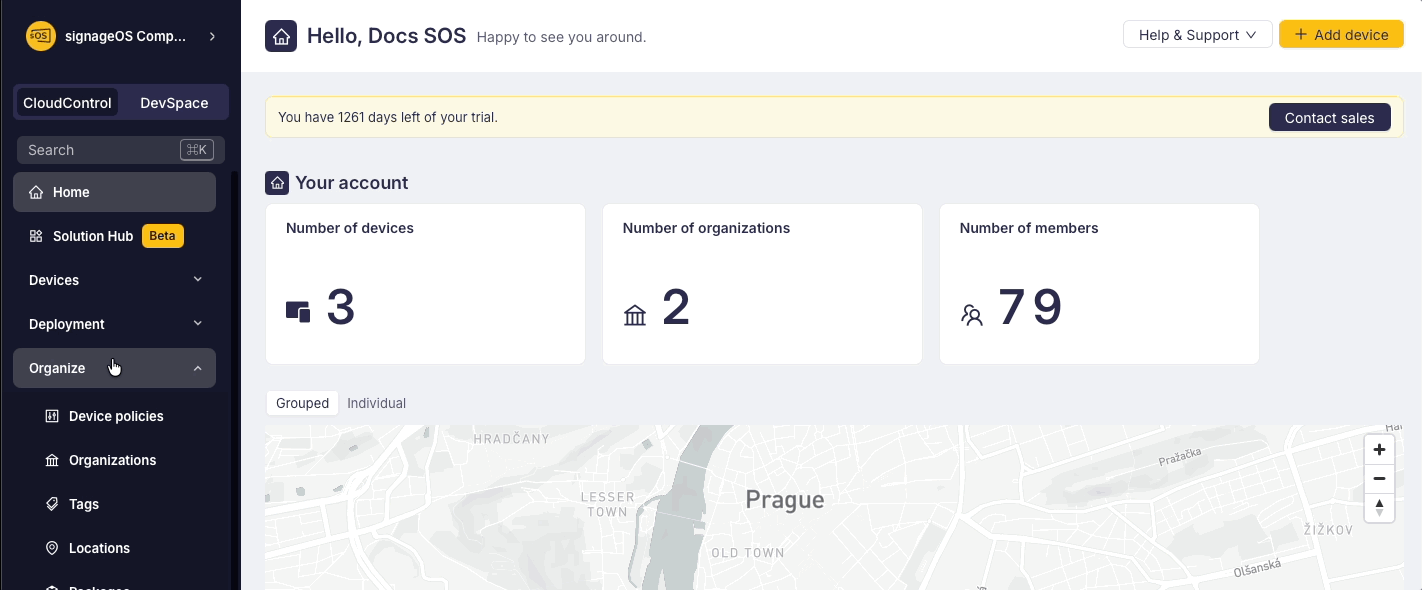The width and height of the screenshot is (1422, 590).
Task: Switch to CloudControl mode
Action: (67, 103)
